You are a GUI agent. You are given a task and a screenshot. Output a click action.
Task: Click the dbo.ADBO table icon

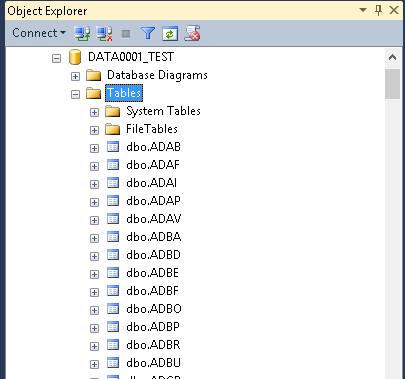[x=113, y=309]
